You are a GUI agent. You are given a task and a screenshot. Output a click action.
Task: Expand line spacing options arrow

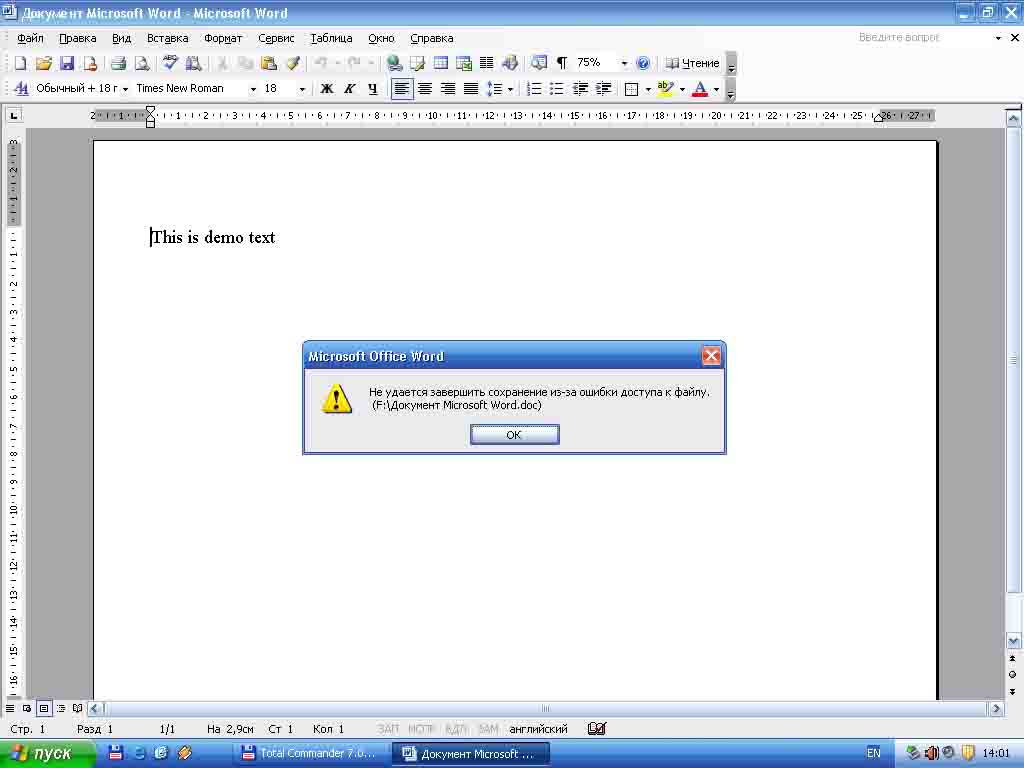[x=510, y=89]
